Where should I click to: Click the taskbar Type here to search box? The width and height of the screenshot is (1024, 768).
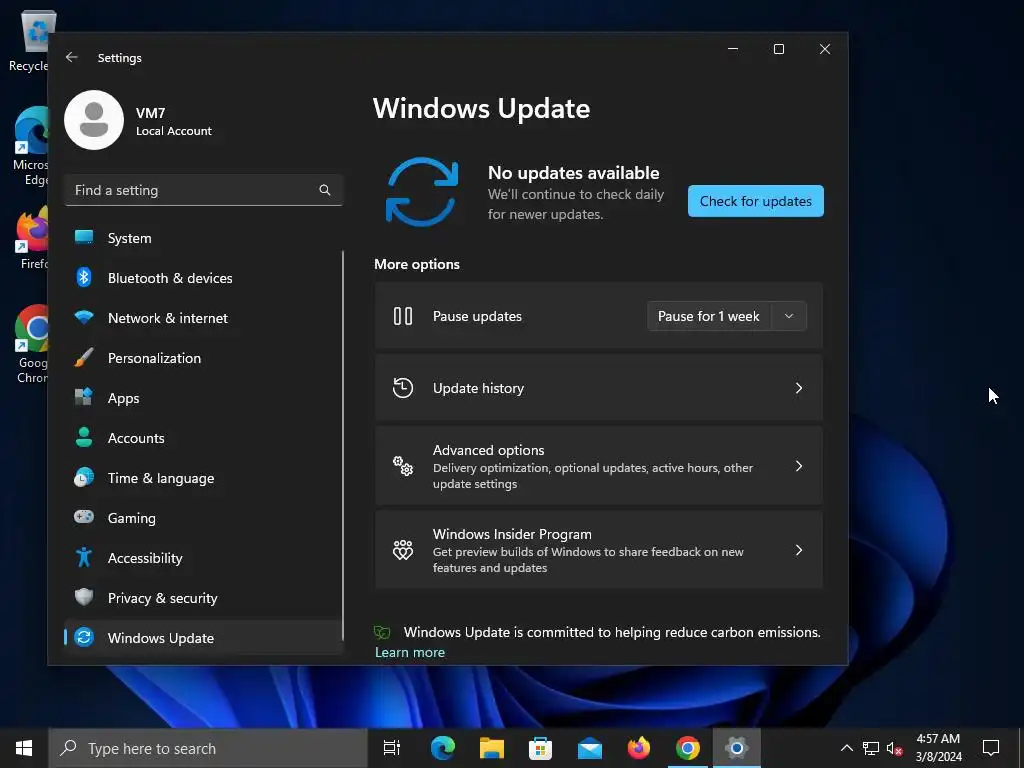(208, 748)
